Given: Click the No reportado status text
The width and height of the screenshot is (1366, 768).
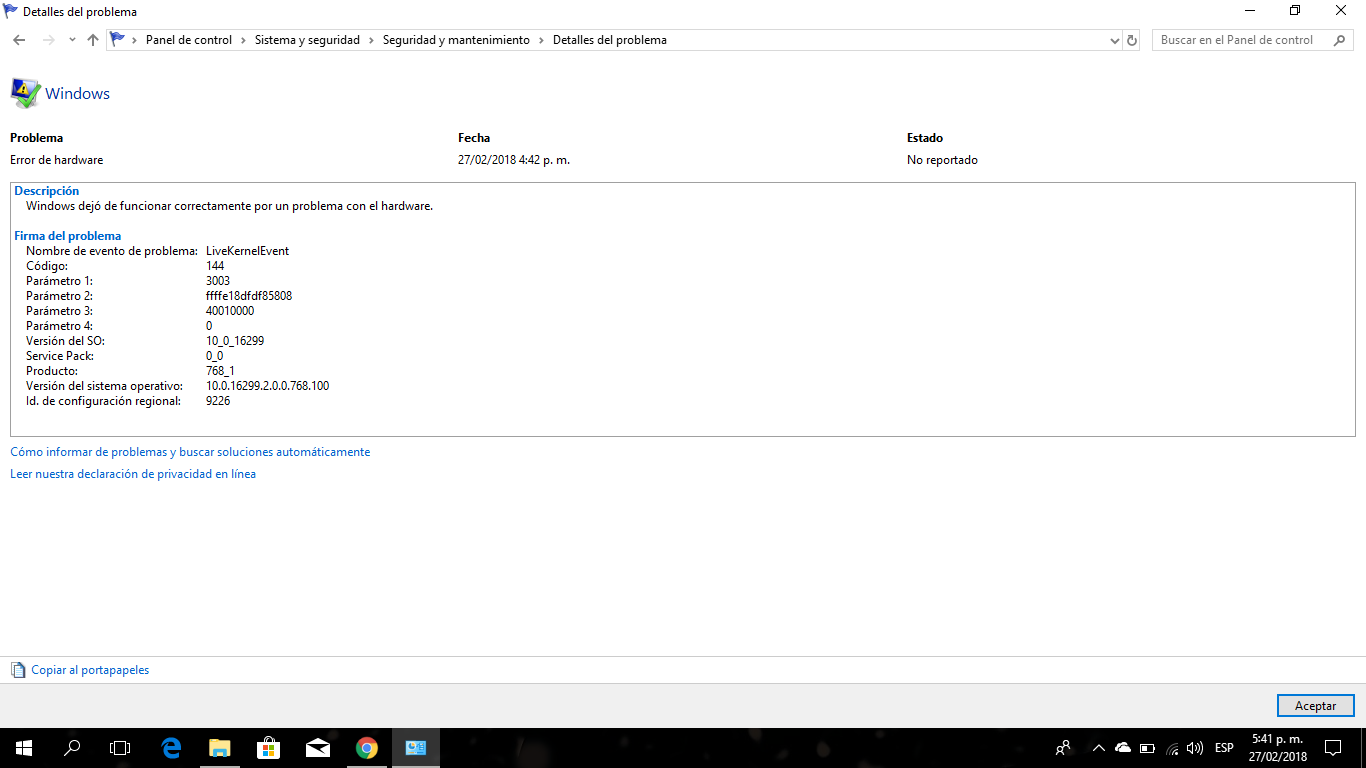Looking at the screenshot, I should coord(942,160).
